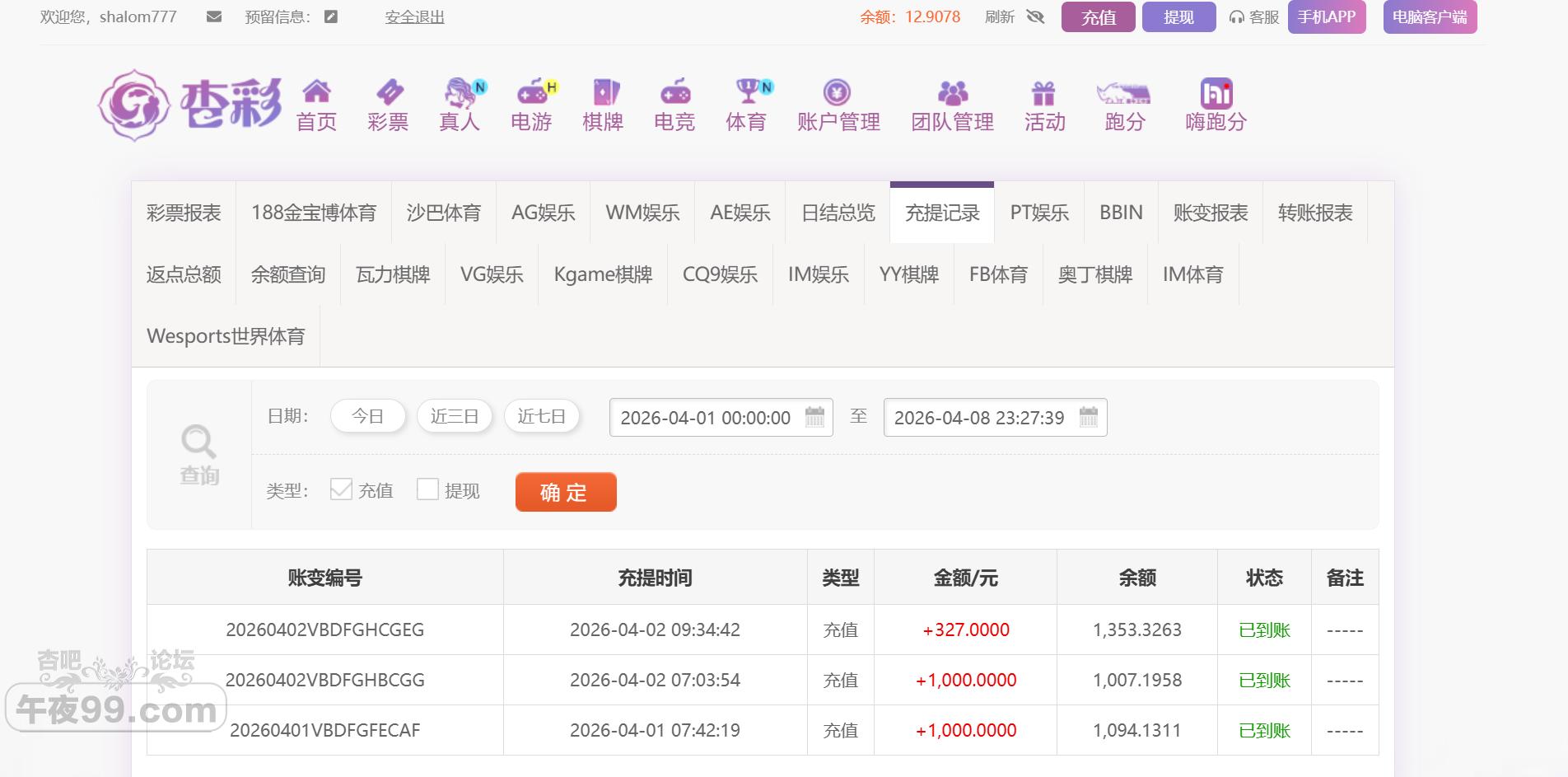Switch to the 沙巴体育 tab

(444, 213)
